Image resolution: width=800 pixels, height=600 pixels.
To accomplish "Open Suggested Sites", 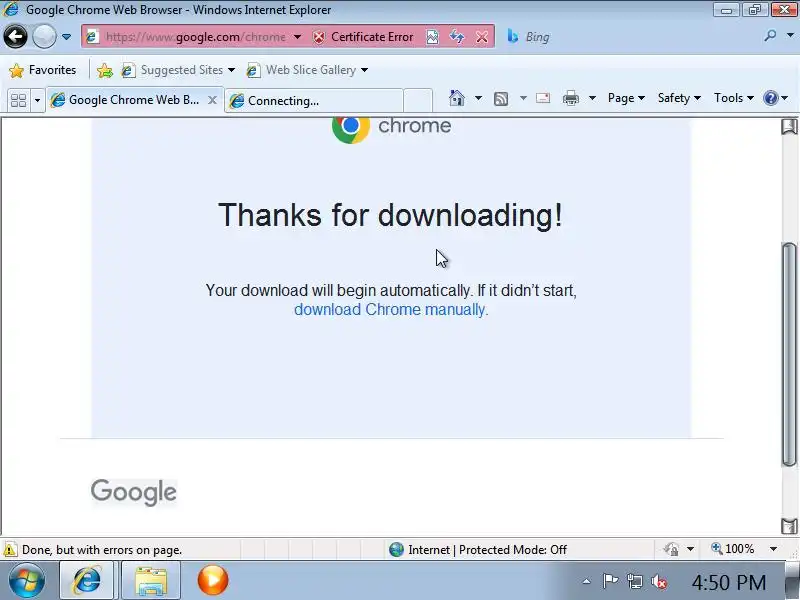I will [x=178, y=70].
